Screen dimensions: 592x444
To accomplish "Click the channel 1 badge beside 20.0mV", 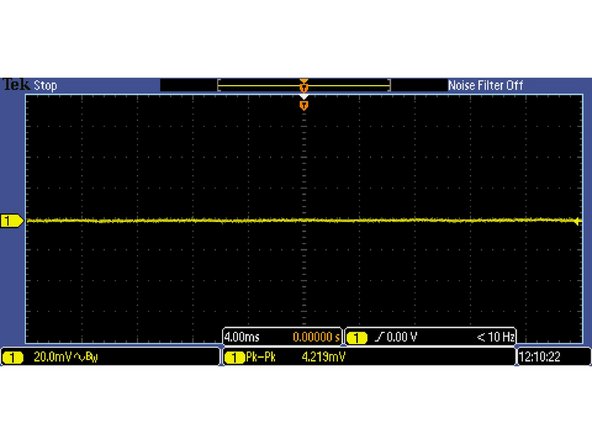I will (13, 357).
